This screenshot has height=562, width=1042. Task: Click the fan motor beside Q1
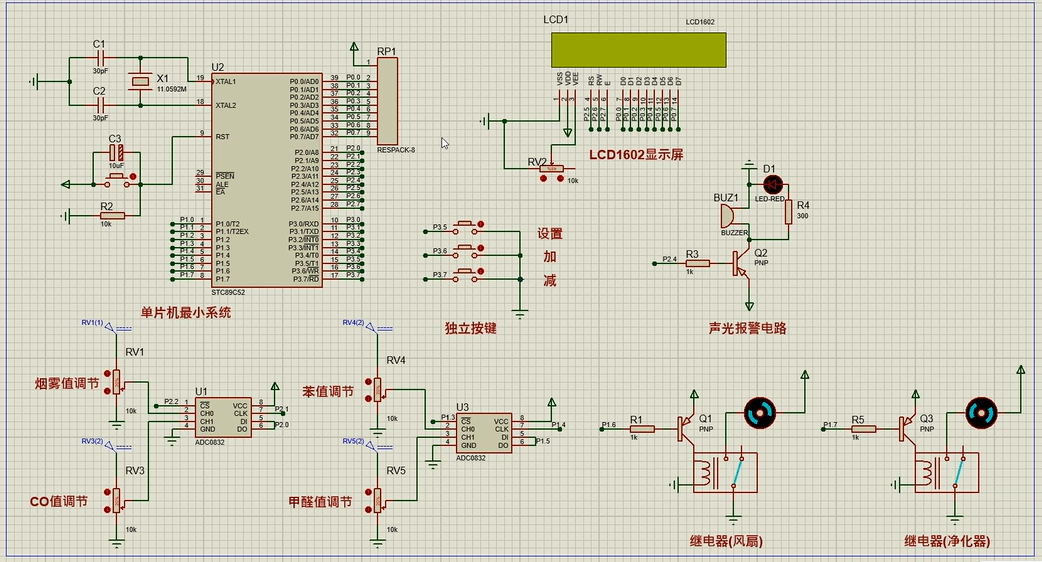pos(759,411)
